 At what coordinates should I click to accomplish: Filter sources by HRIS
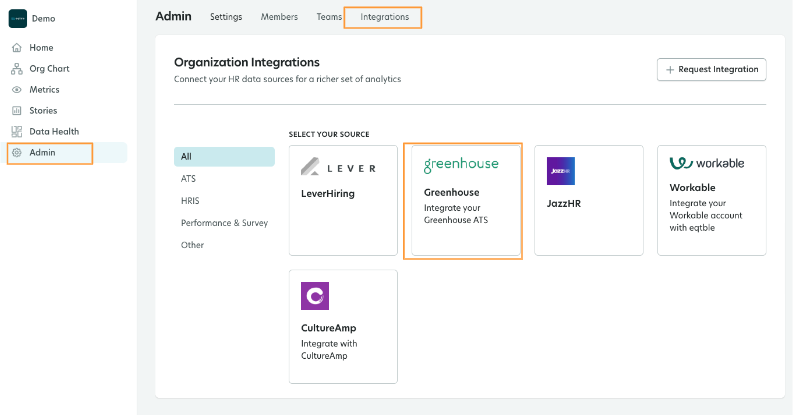(190, 201)
